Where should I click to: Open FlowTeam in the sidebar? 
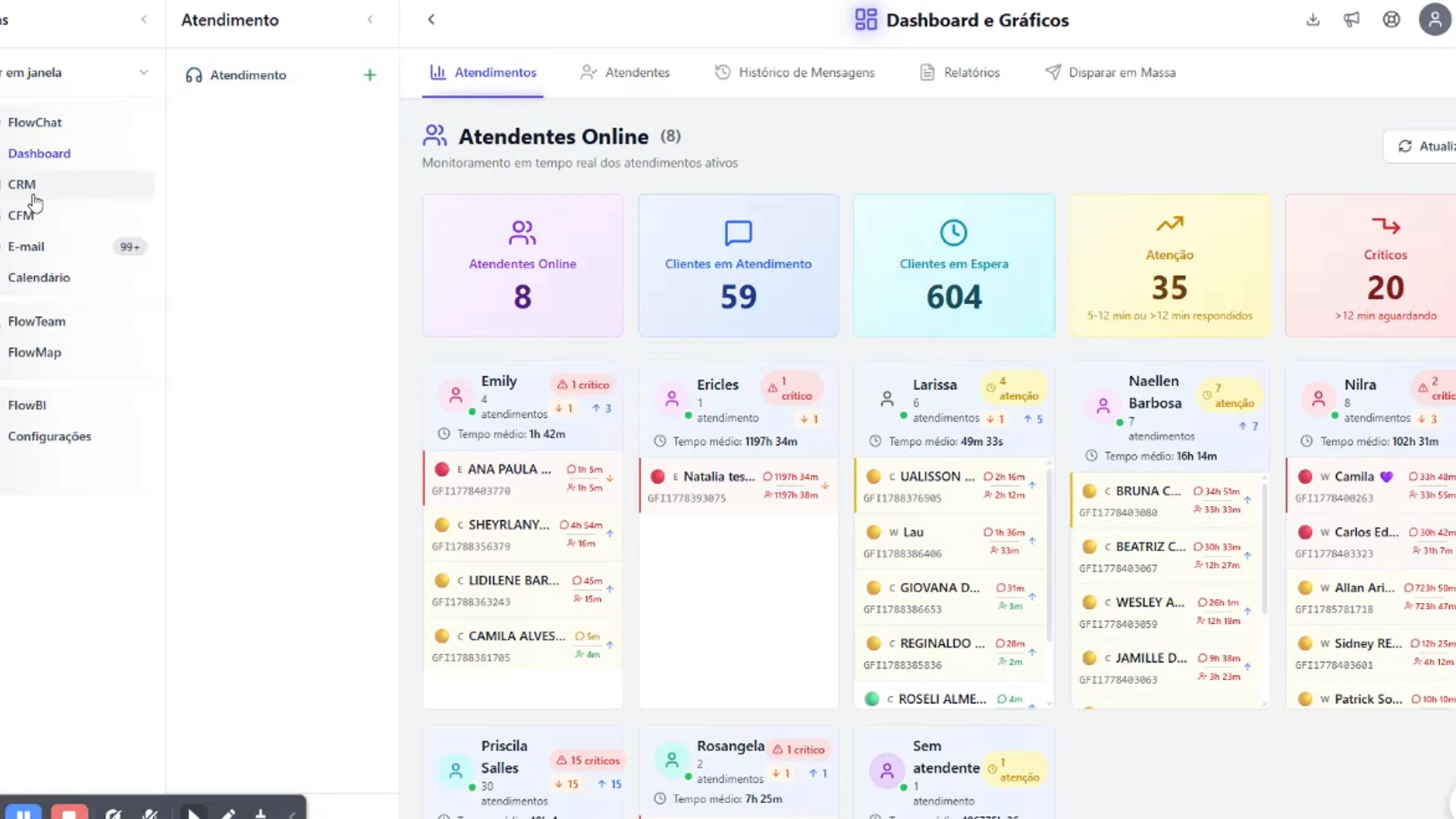click(36, 322)
